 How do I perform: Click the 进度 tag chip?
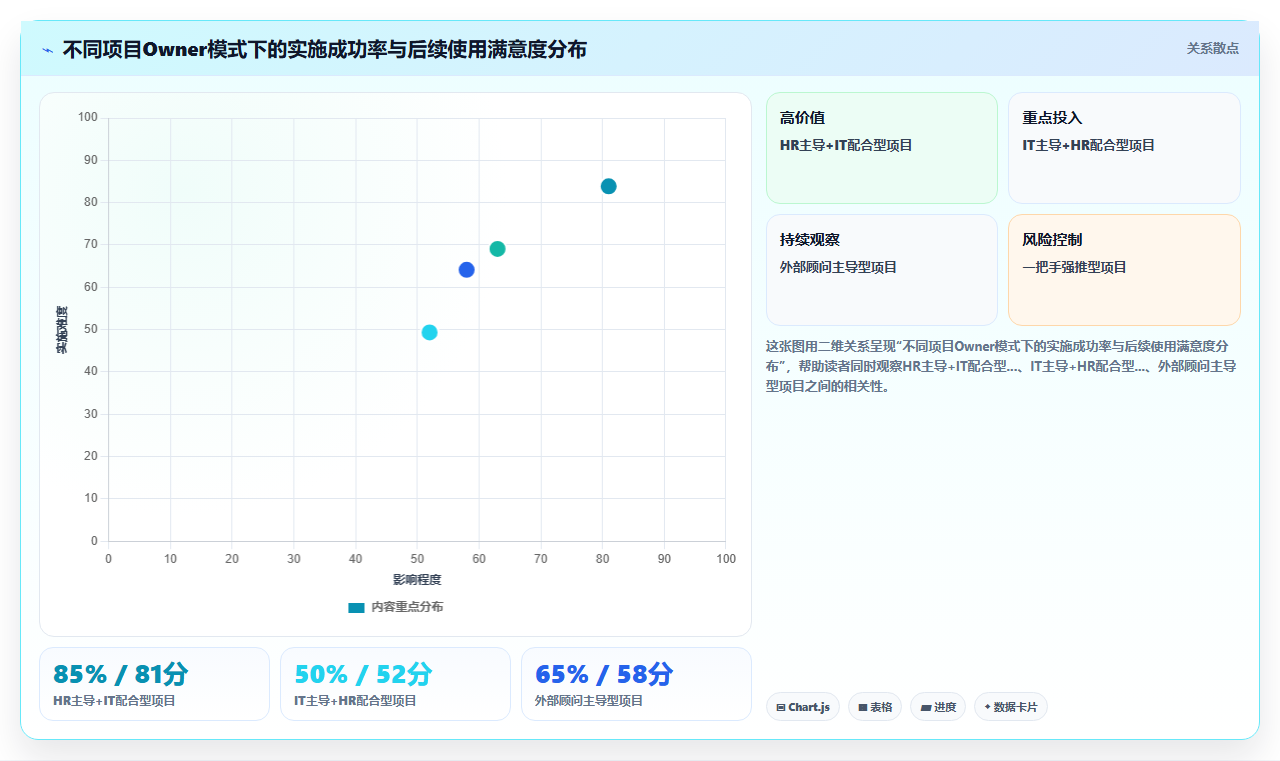(938, 707)
